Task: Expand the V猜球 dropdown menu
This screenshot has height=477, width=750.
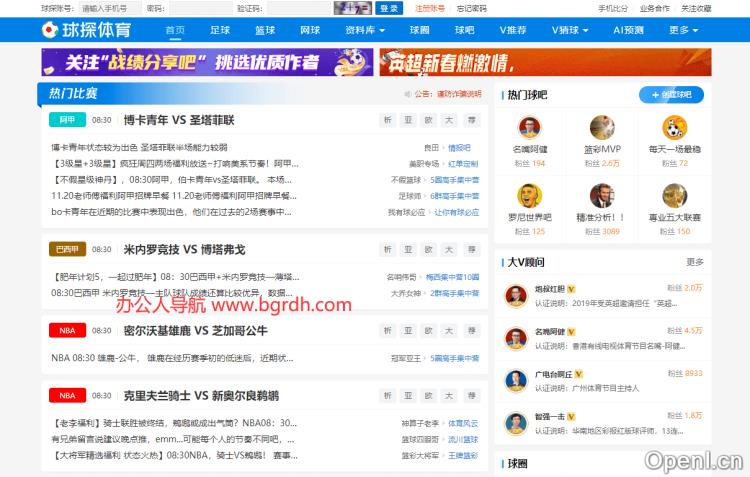Action: click(x=570, y=30)
